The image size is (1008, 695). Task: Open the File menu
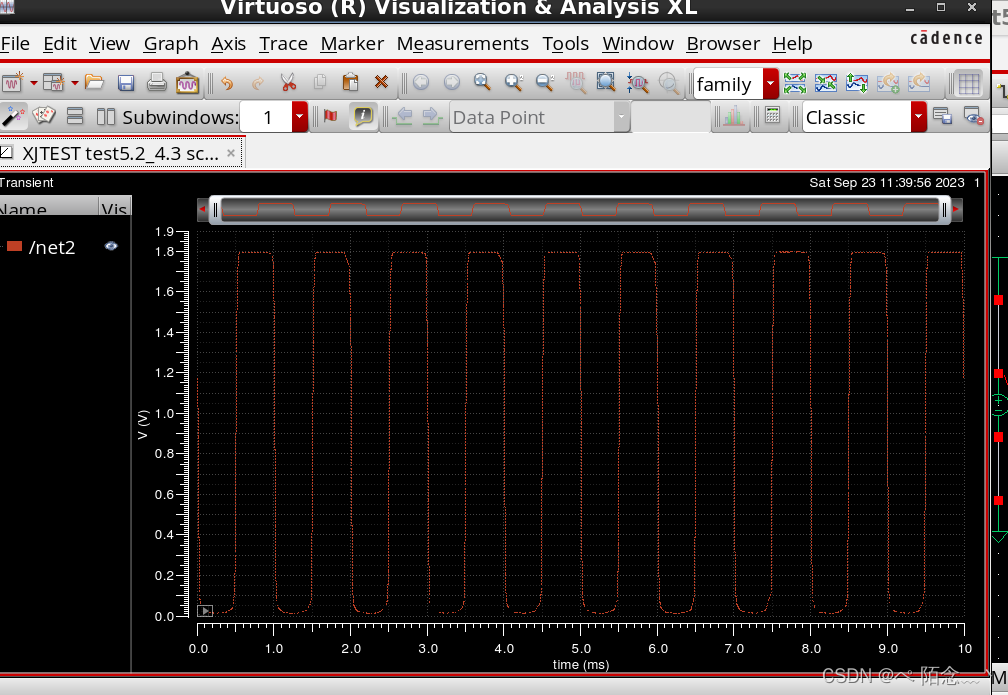tap(15, 44)
